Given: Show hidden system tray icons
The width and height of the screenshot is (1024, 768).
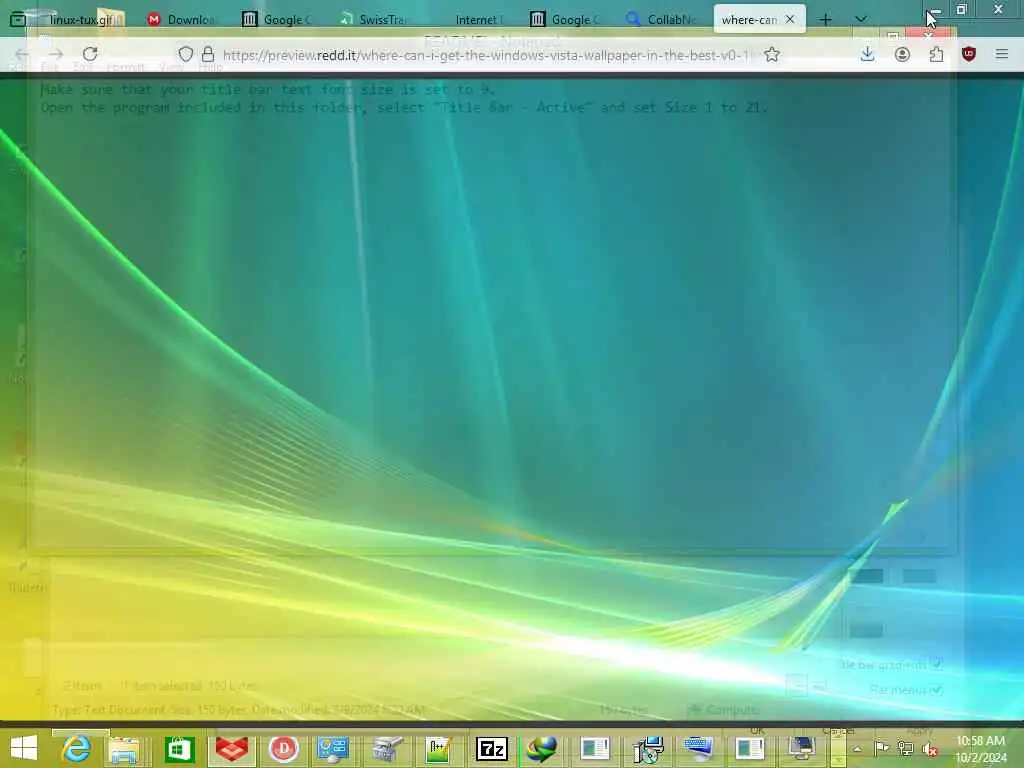Looking at the screenshot, I should [857, 749].
